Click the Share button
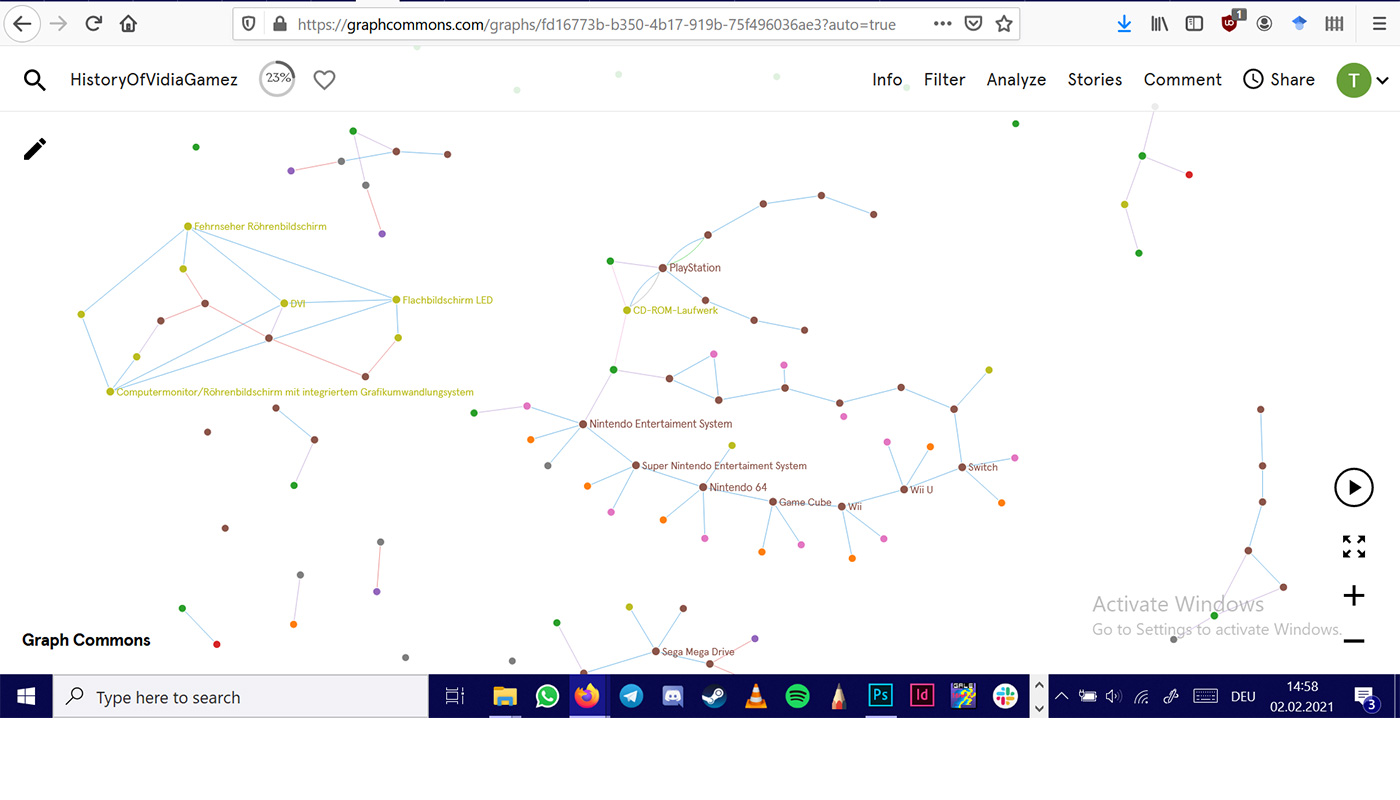Image resolution: width=1400 pixels, height=800 pixels. pyautogui.click(x=1279, y=80)
